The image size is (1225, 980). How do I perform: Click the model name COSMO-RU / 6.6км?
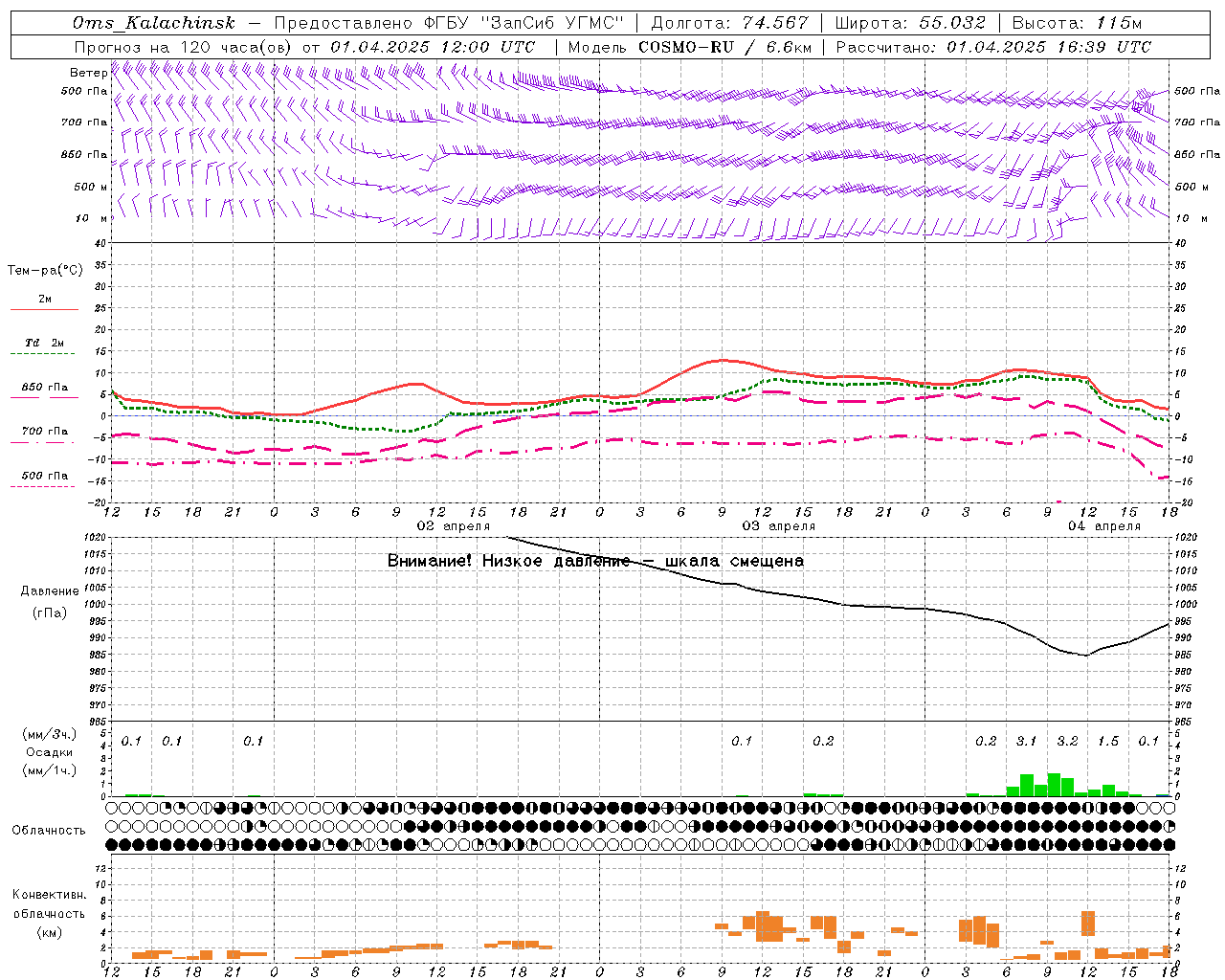(x=724, y=47)
